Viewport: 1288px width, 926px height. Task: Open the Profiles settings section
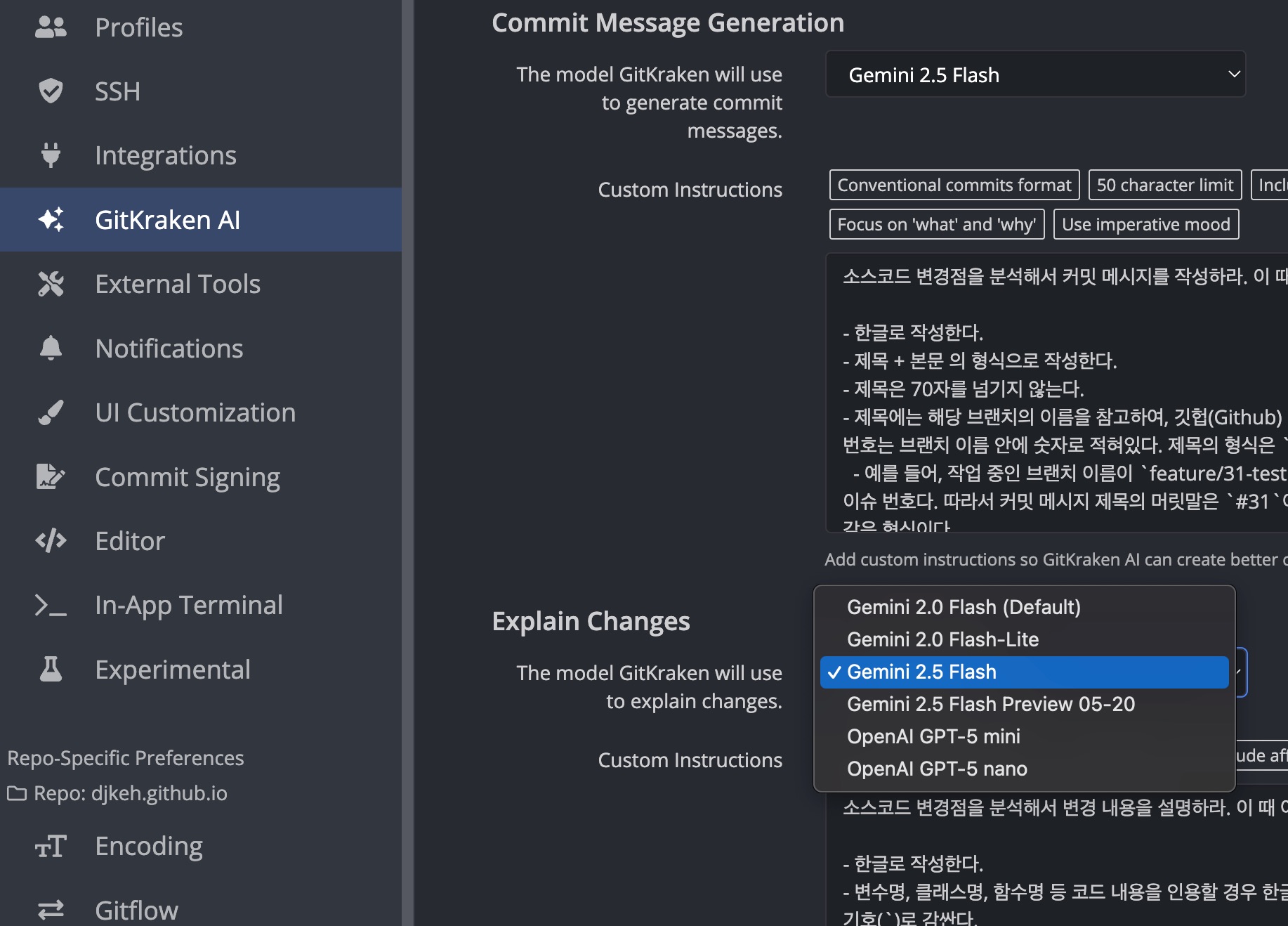click(138, 27)
